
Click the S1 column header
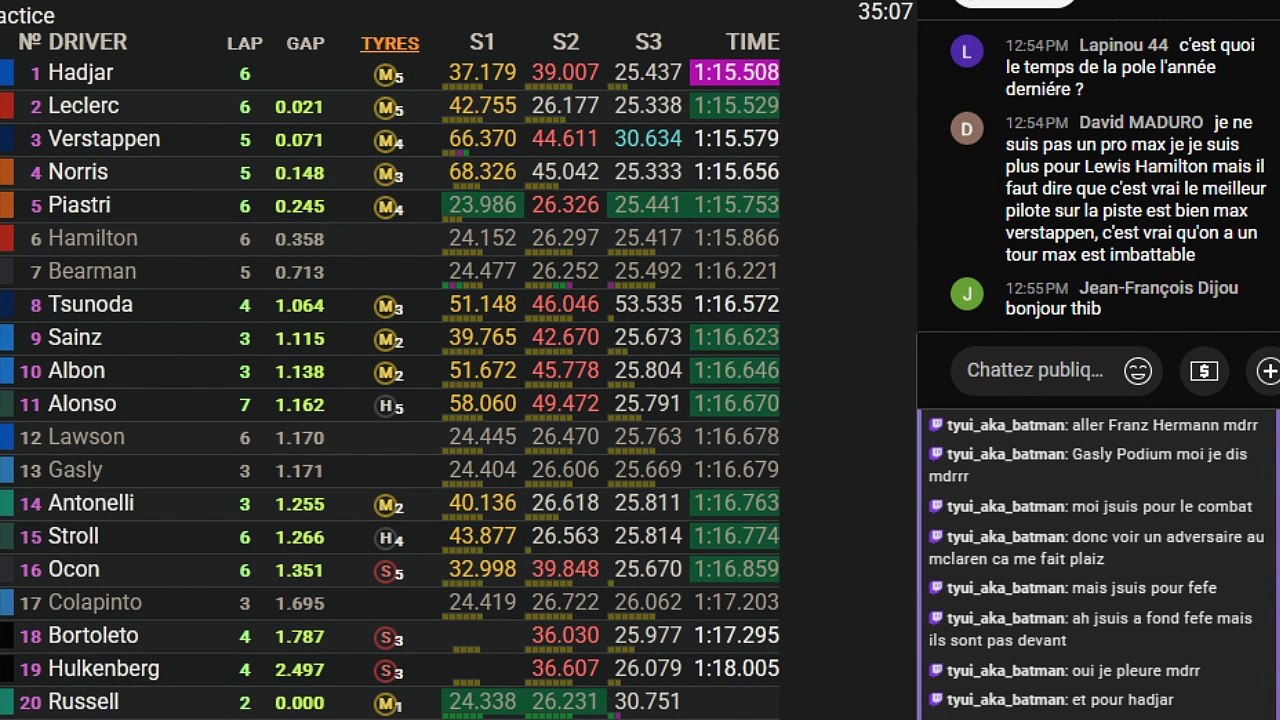pos(482,42)
